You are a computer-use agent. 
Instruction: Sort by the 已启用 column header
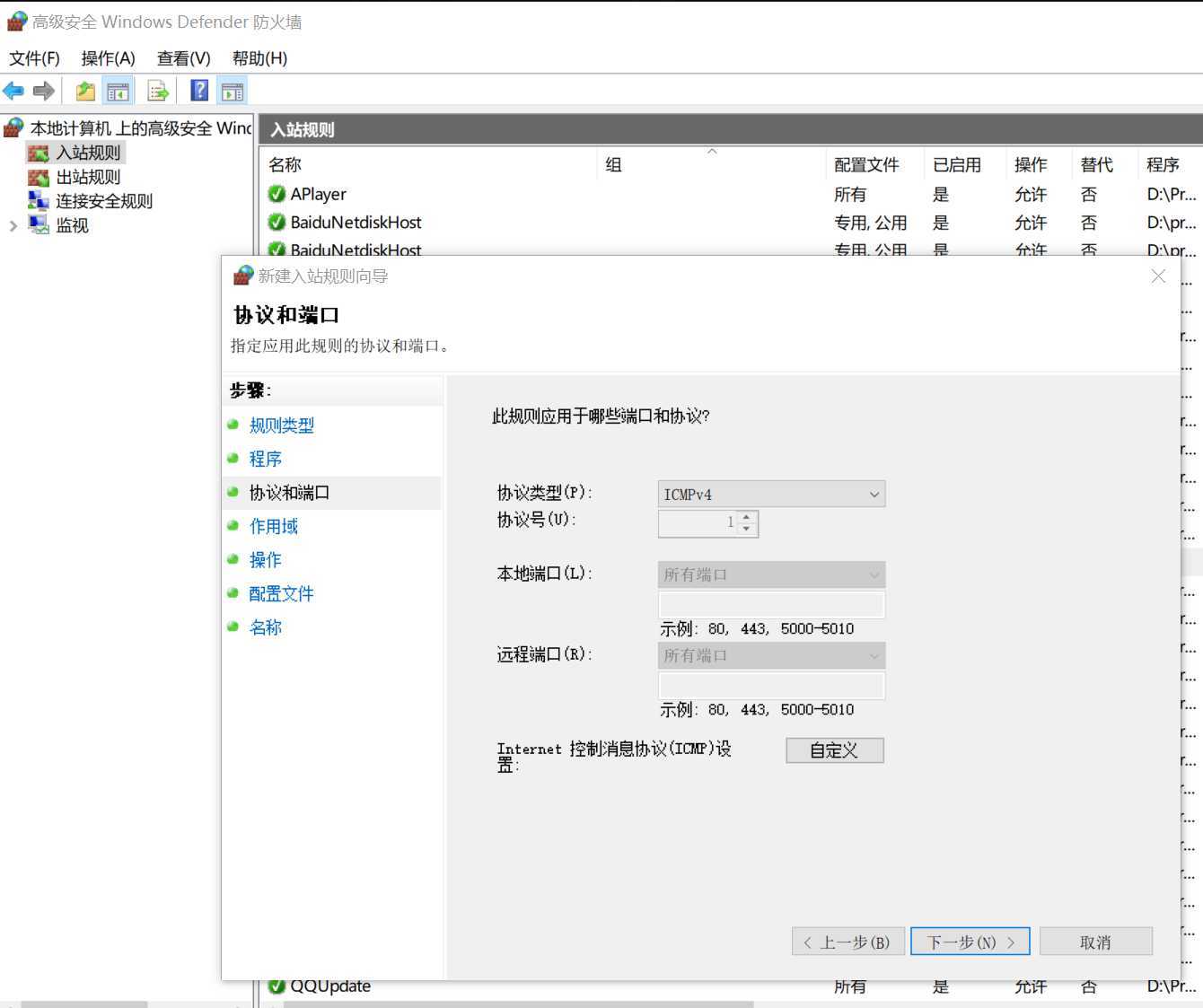coord(965,164)
